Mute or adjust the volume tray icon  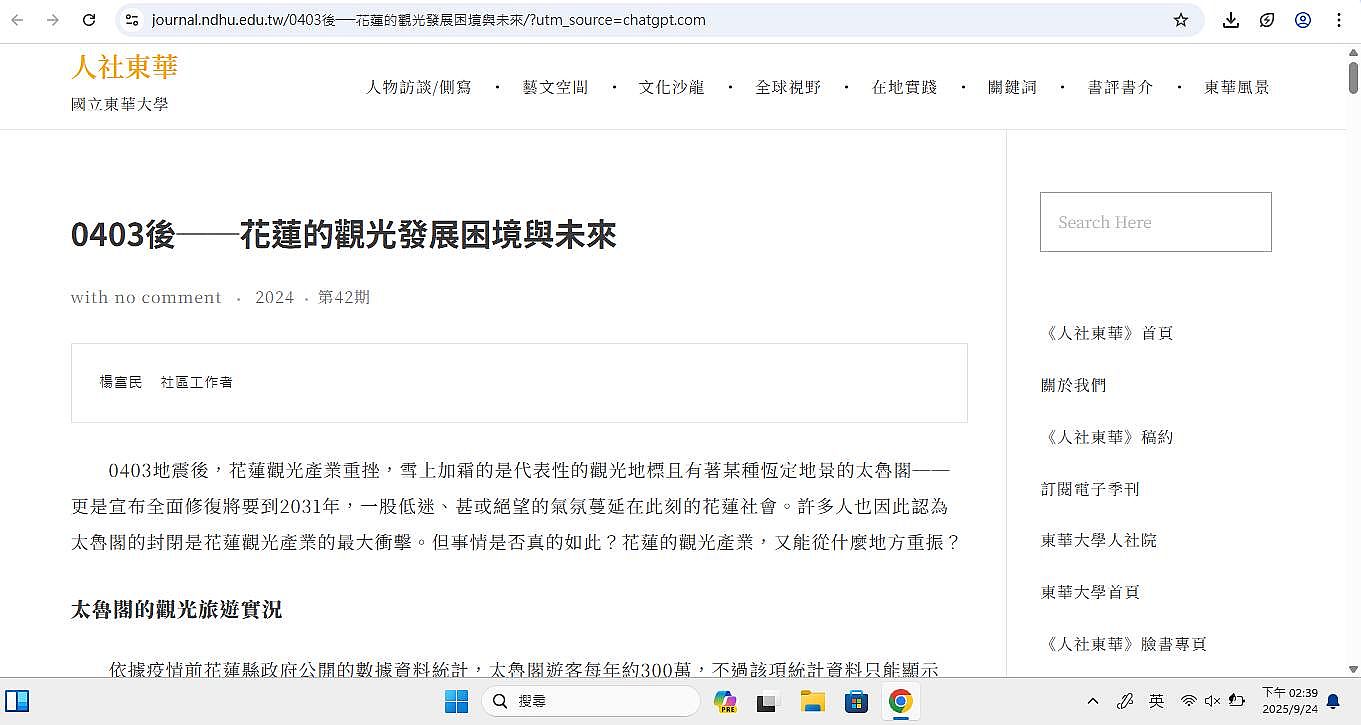pyautogui.click(x=1212, y=702)
